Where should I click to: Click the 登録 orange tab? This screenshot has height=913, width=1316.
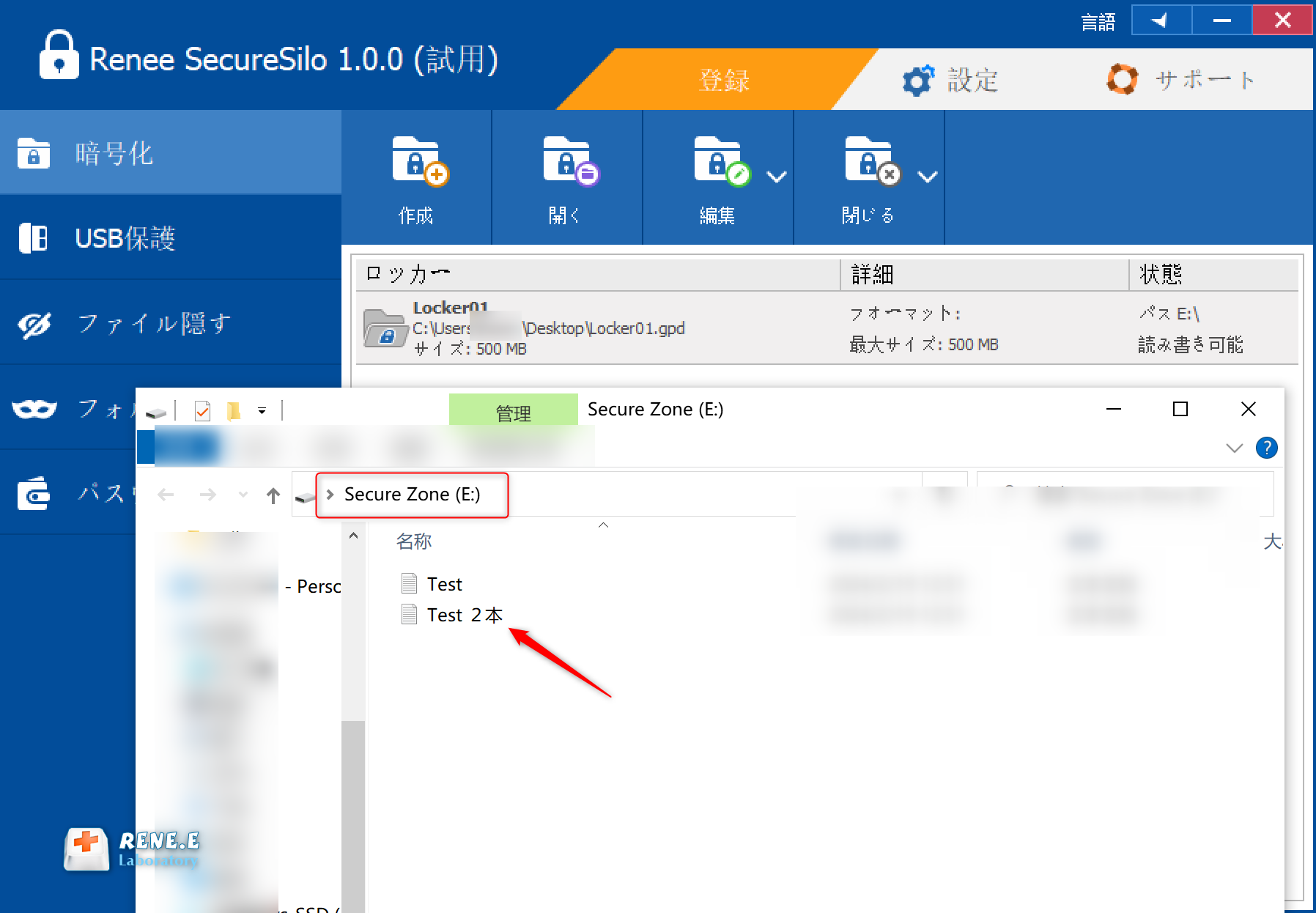coord(724,80)
